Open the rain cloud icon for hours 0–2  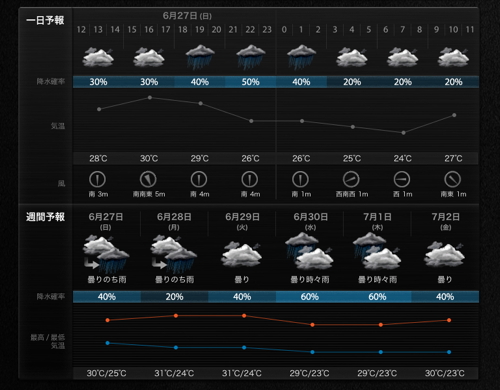(301, 57)
